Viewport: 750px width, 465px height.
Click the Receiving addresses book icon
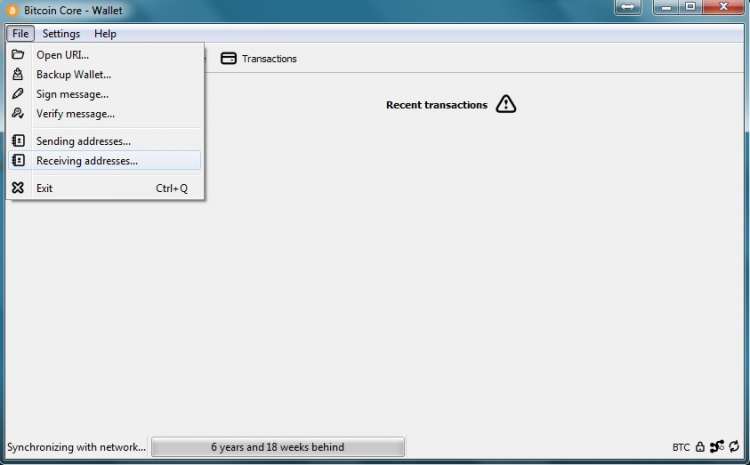[x=18, y=160]
